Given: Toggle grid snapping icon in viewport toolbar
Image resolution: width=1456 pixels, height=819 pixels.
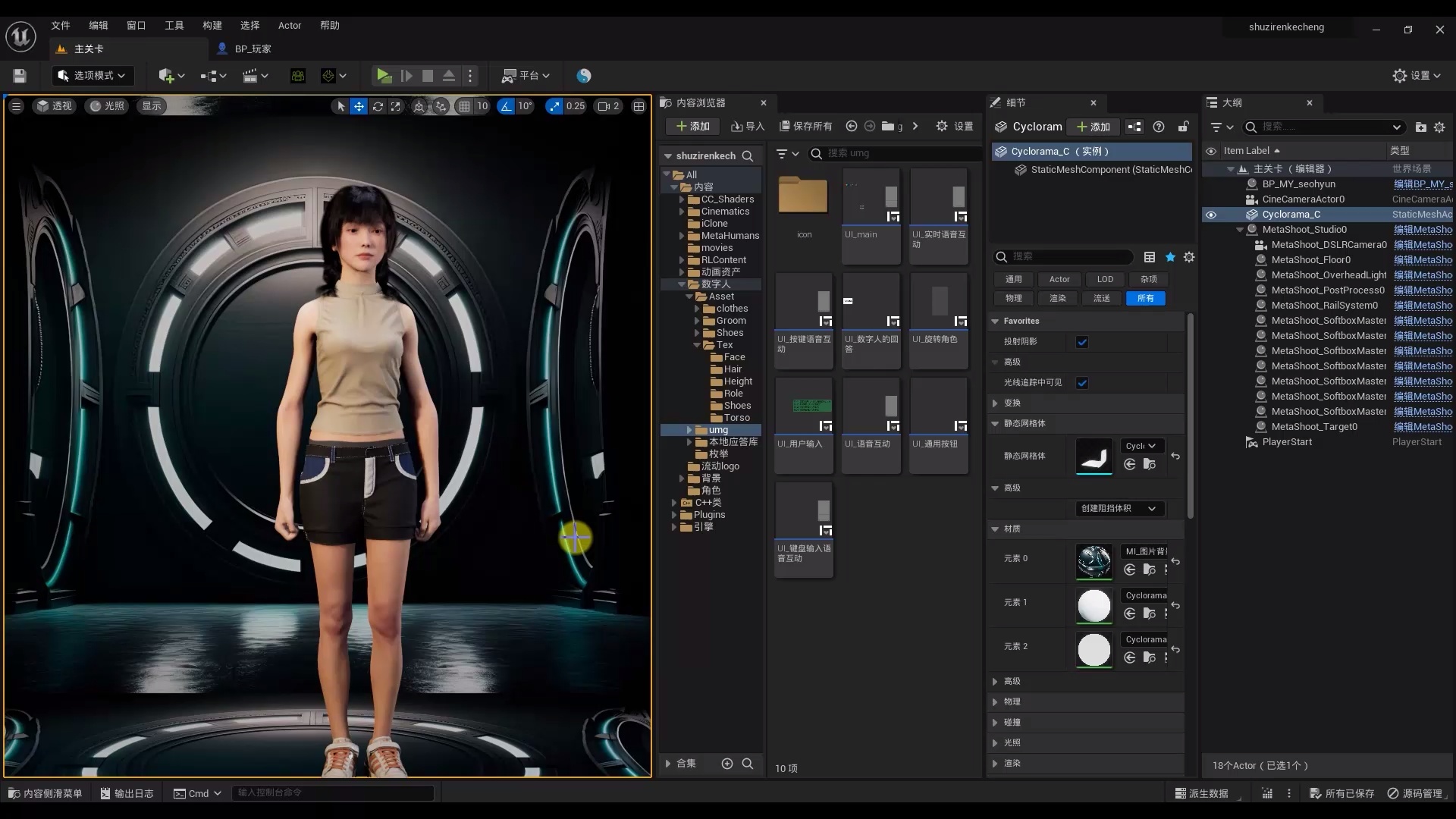Looking at the screenshot, I should [x=464, y=106].
